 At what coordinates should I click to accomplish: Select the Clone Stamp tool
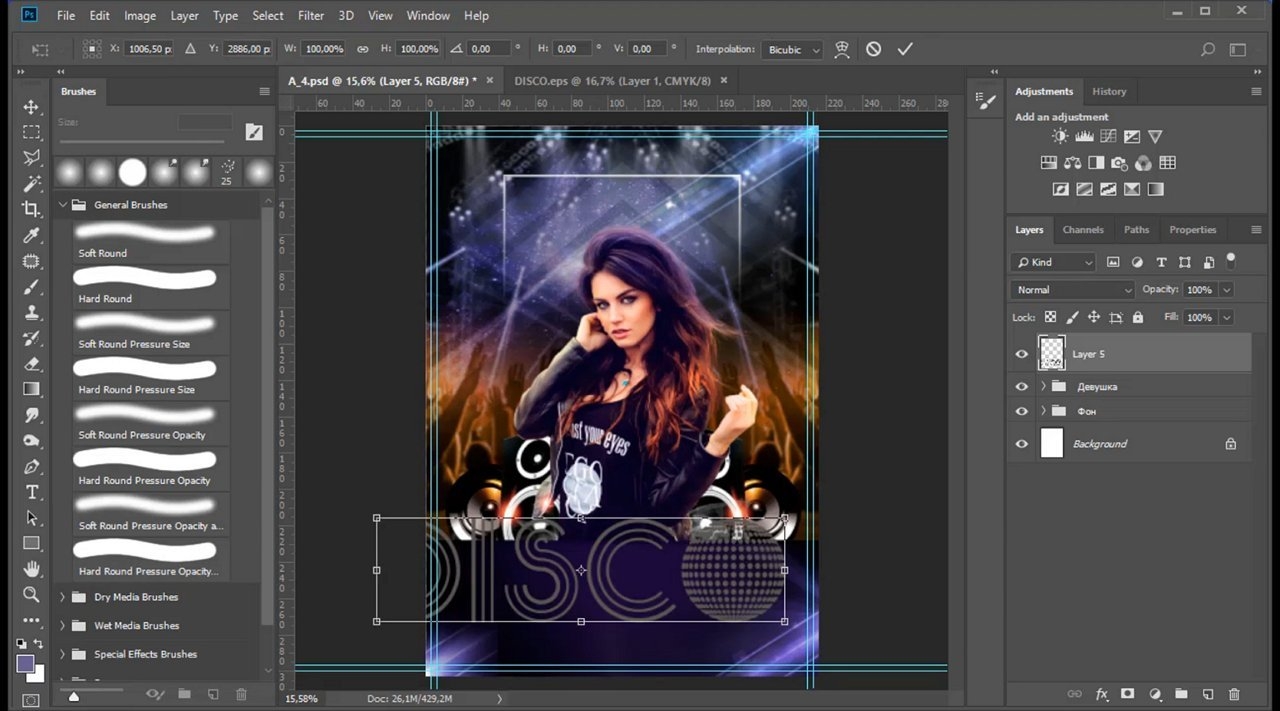click(31, 312)
